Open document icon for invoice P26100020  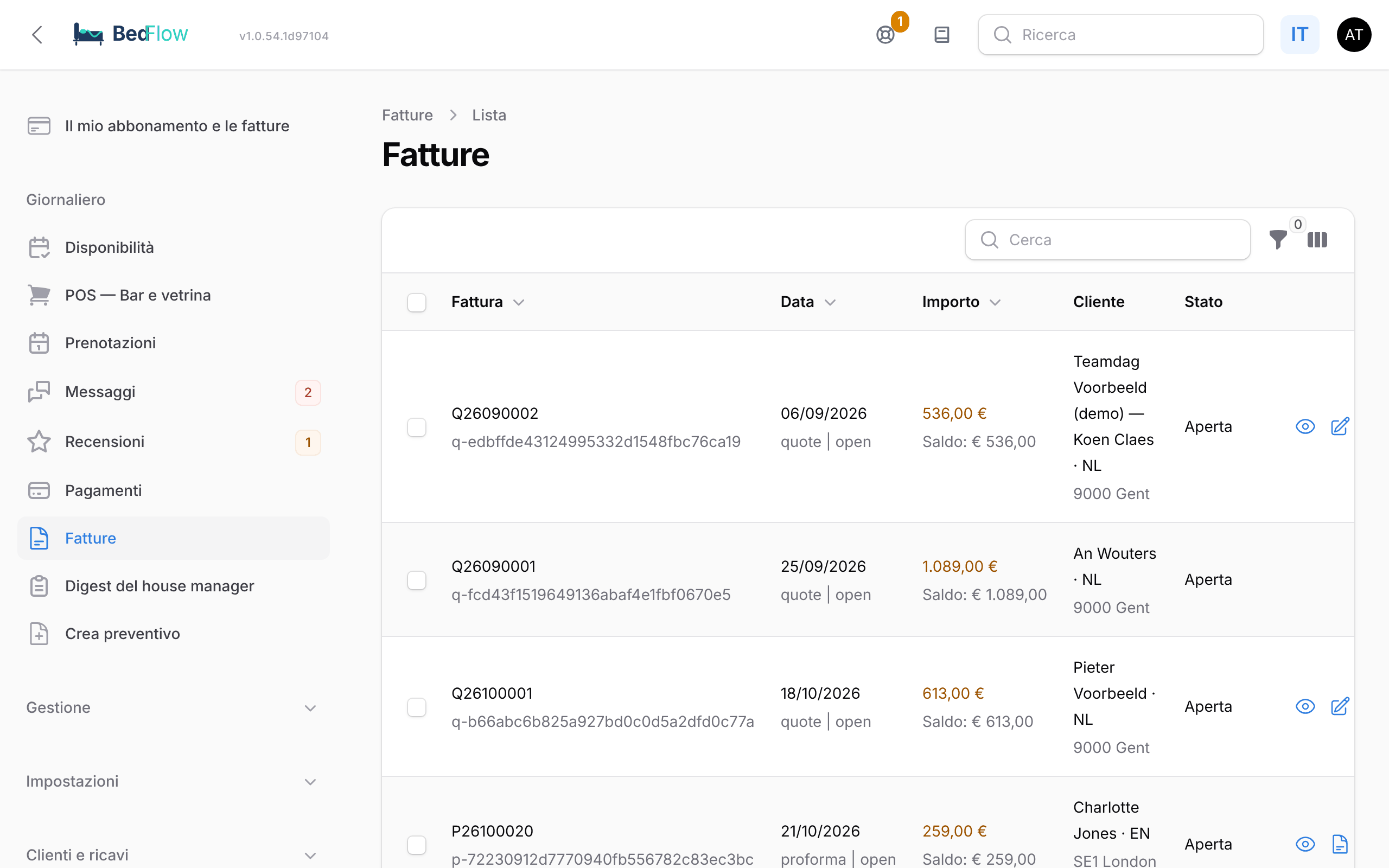point(1340,844)
